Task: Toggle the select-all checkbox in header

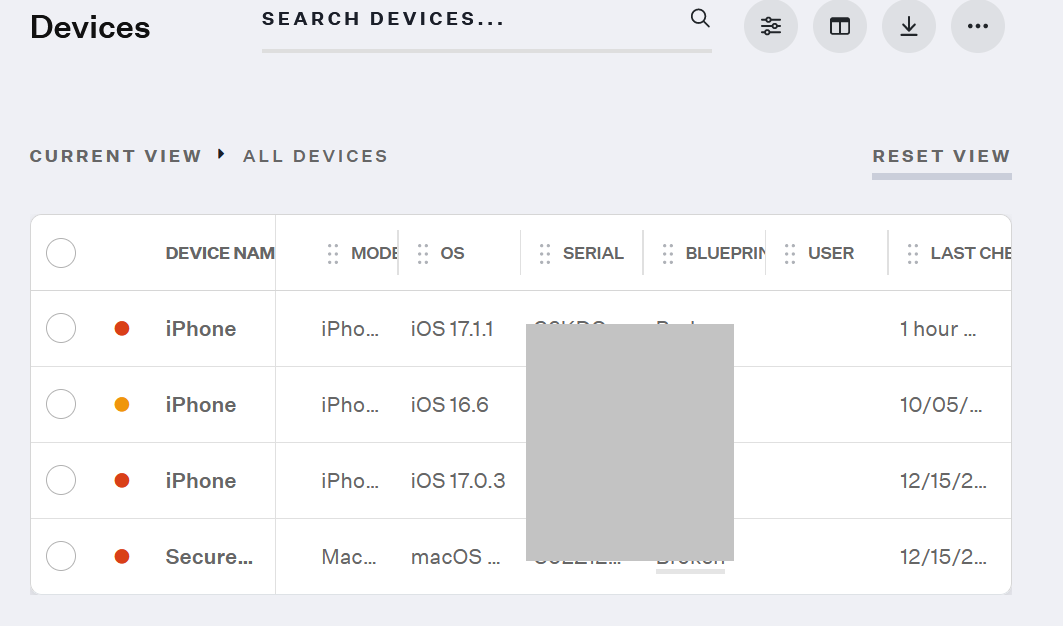Action: [x=61, y=254]
